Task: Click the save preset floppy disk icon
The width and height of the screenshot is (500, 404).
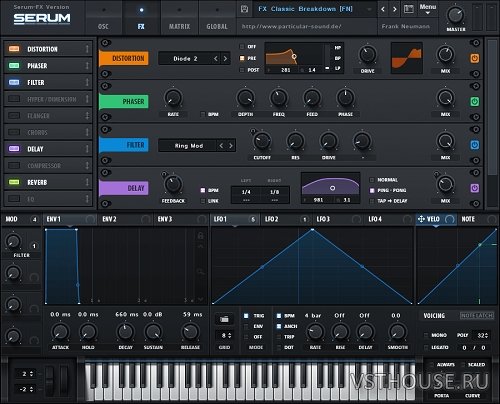Action: click(244, 9)
